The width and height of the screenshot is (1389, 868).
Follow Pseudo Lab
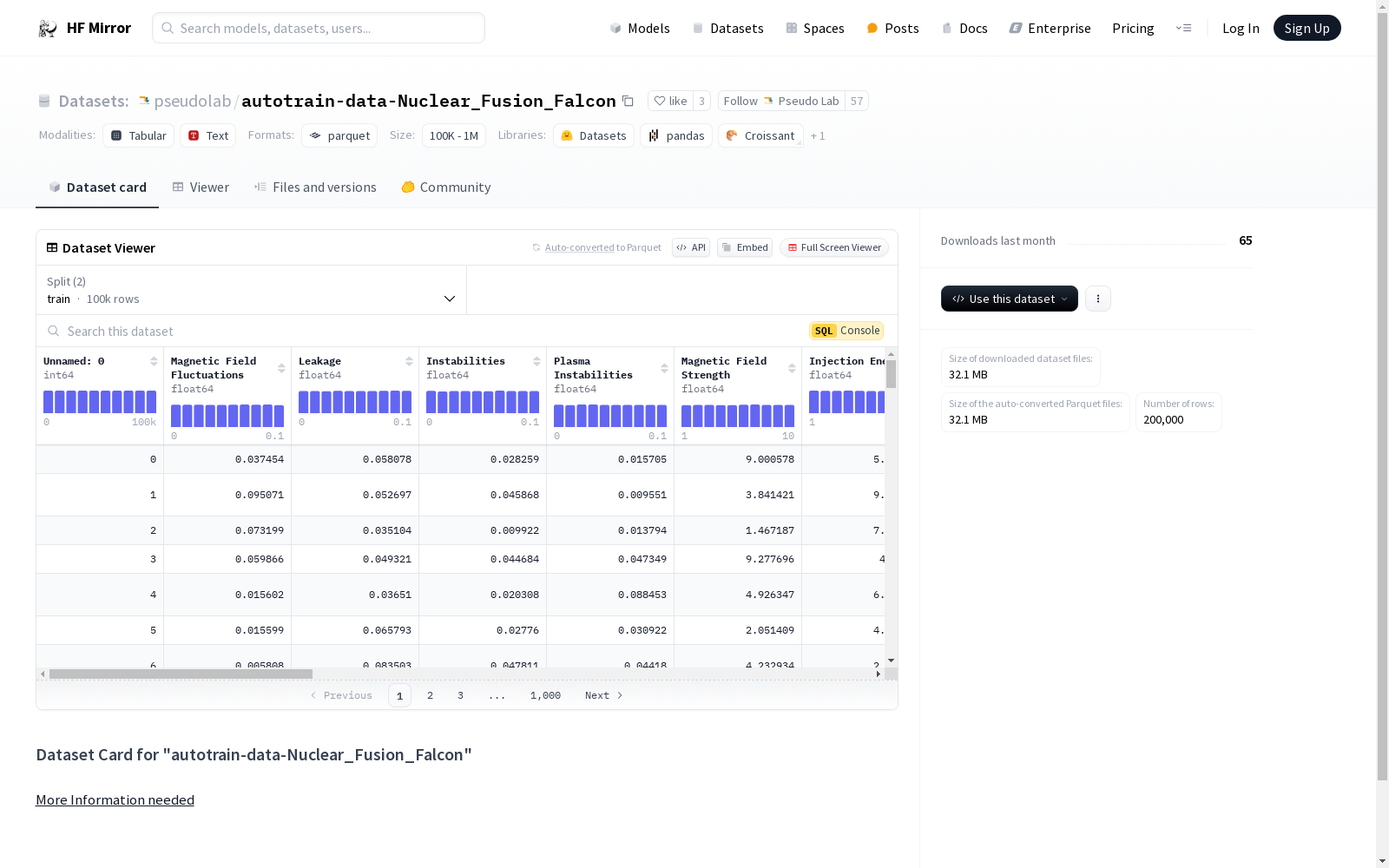(x=781, y=102)
